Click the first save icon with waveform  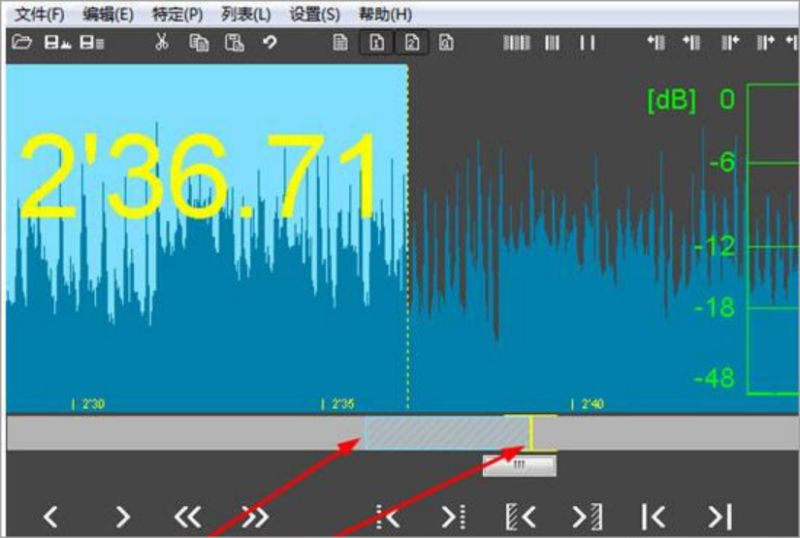coord(57,43)
